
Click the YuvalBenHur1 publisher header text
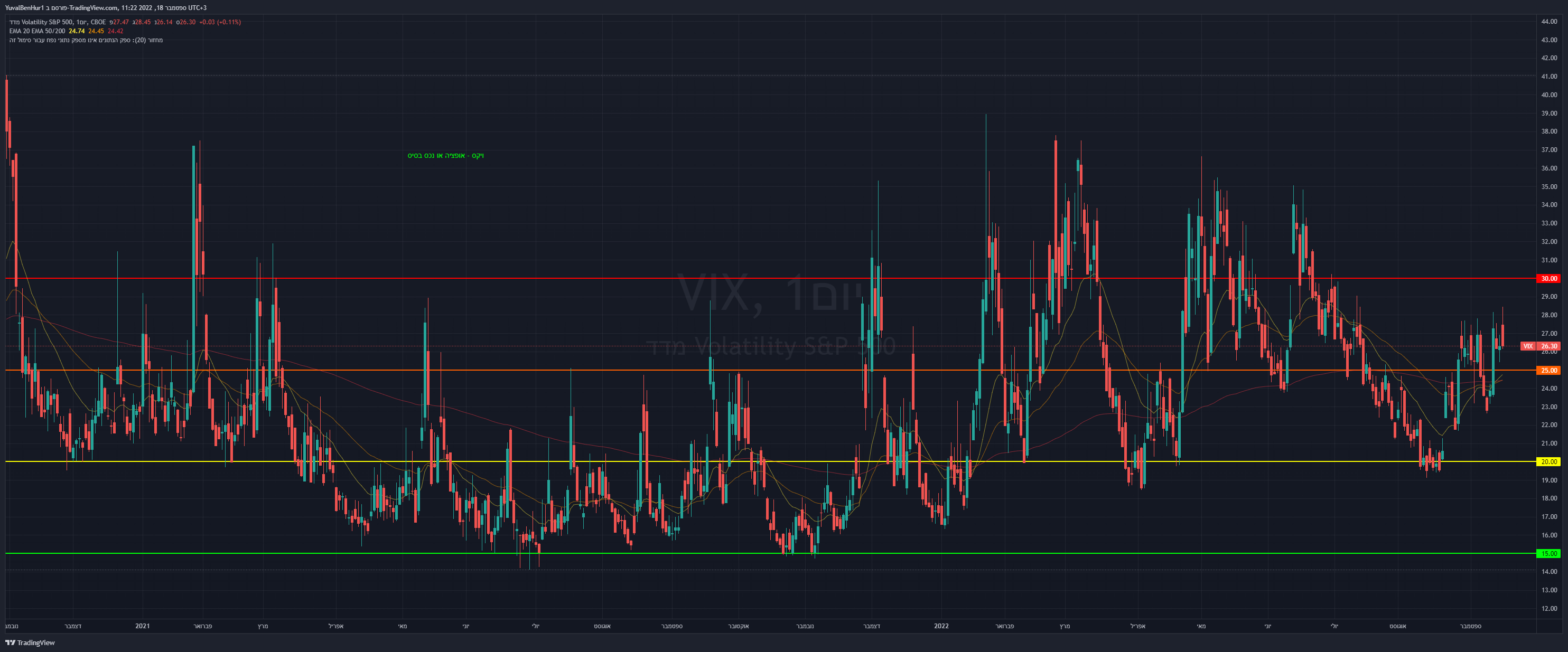click(24, 8)
